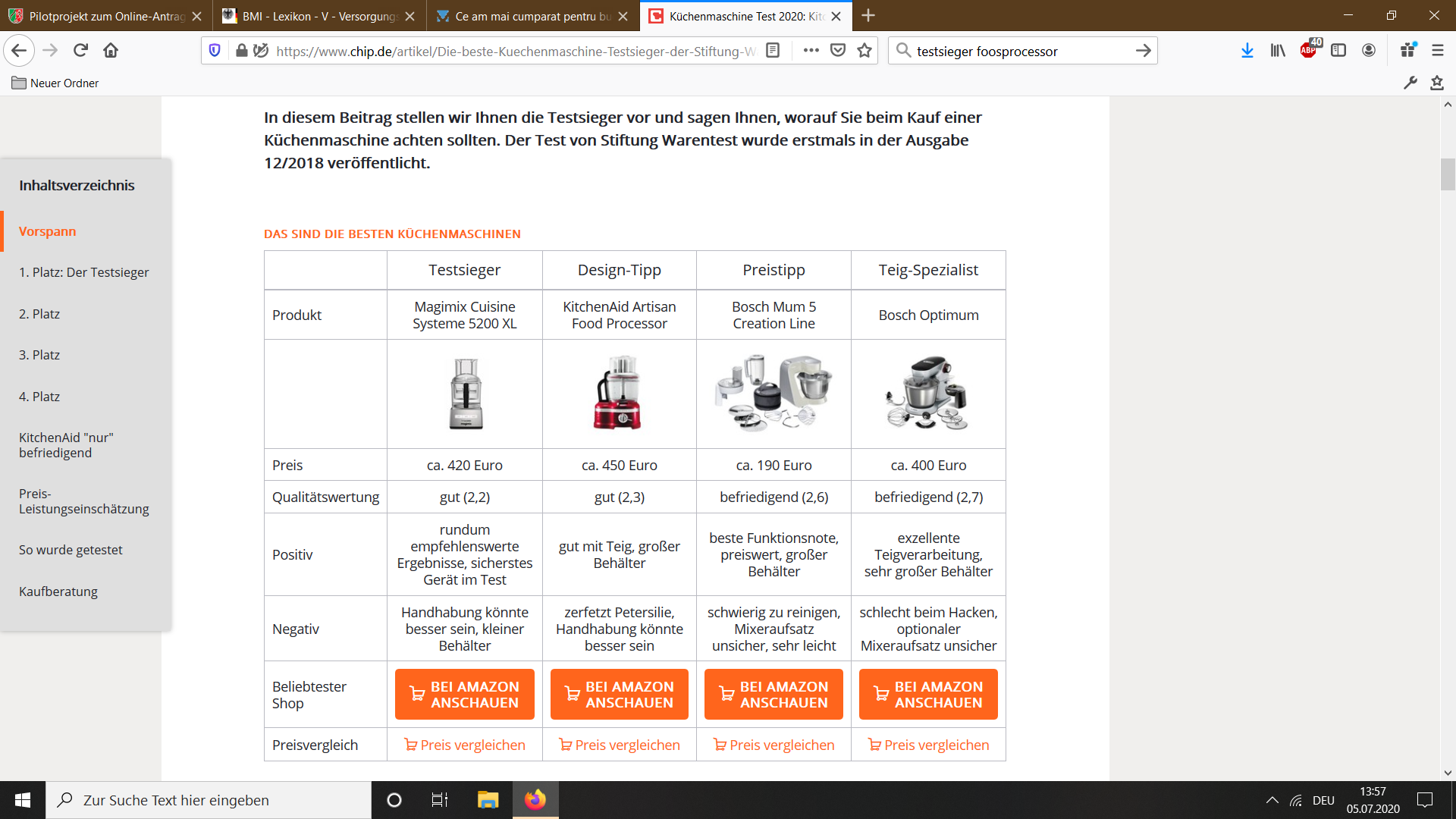This screenshot has height=819, width=1456.
Task: Open the wrench tool in bookmarks bar
Action: 1410,83
